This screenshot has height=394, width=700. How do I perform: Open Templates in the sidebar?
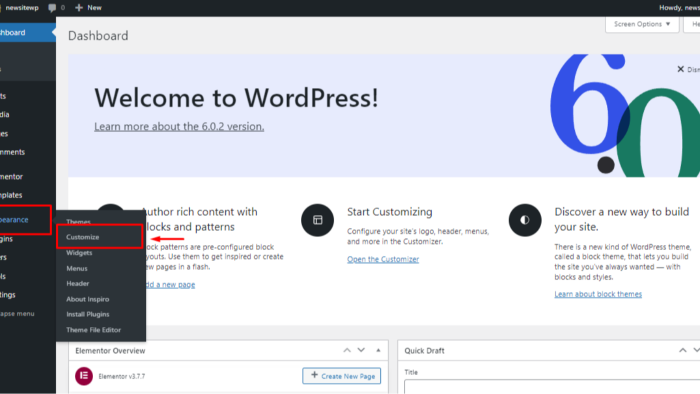pyautogui.click(x=28, y=195)
